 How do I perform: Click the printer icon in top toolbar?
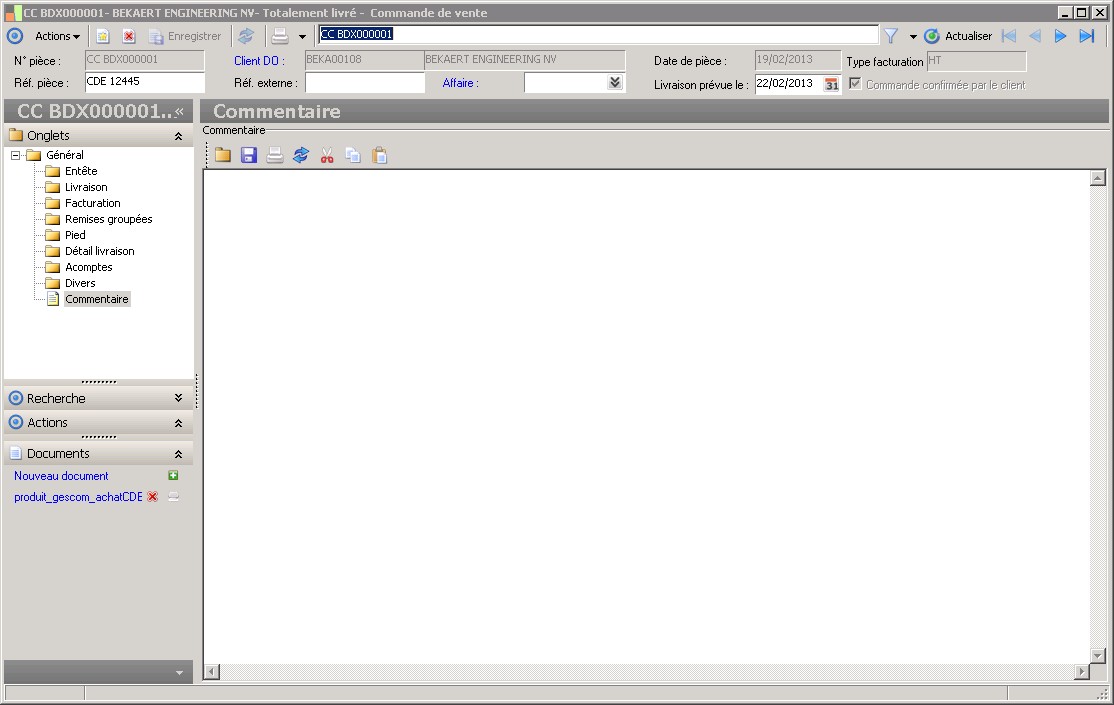click(280, 36)
